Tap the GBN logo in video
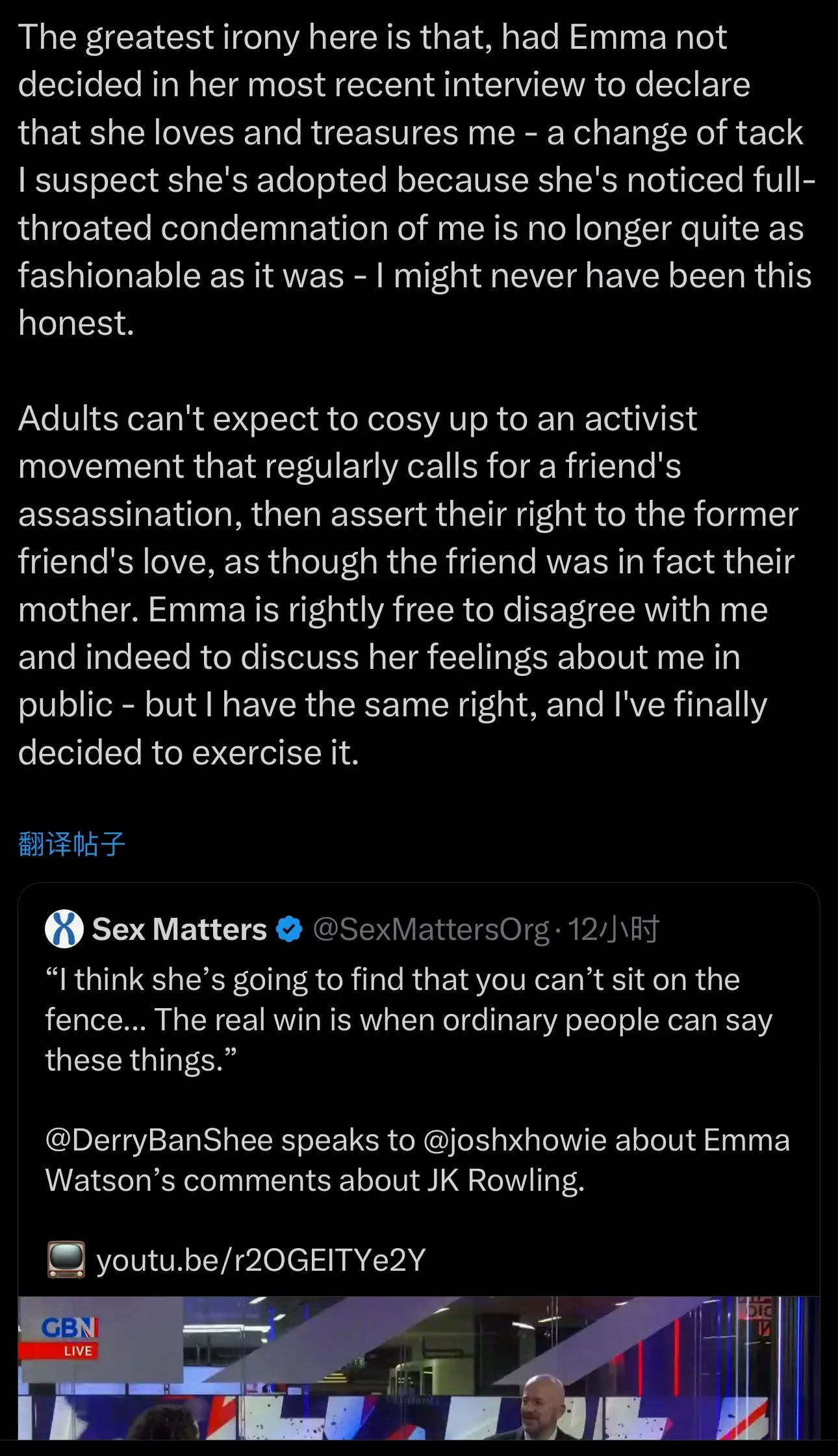This screenshot has width=838, height=1456. (69, 1328)
